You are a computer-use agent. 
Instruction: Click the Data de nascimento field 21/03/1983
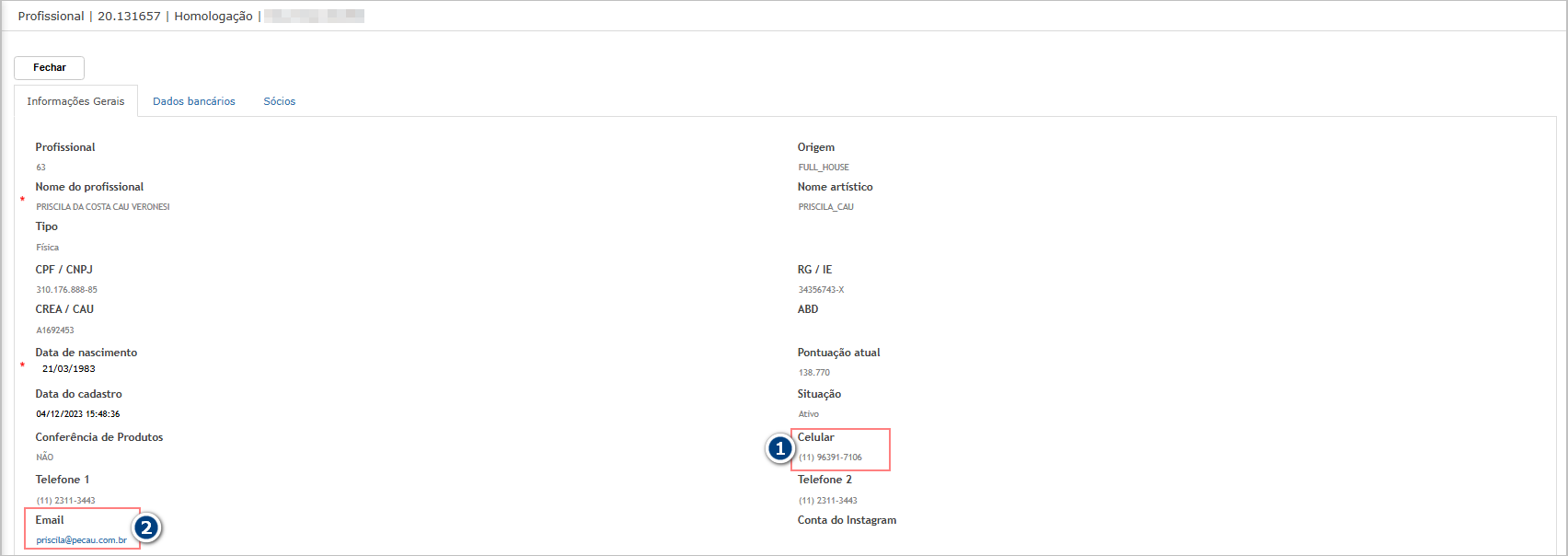coord(69,369)
